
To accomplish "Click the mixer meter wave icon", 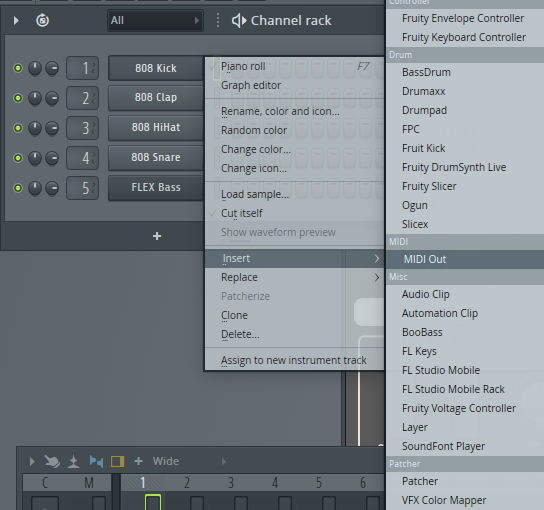I will pos(73,462).
